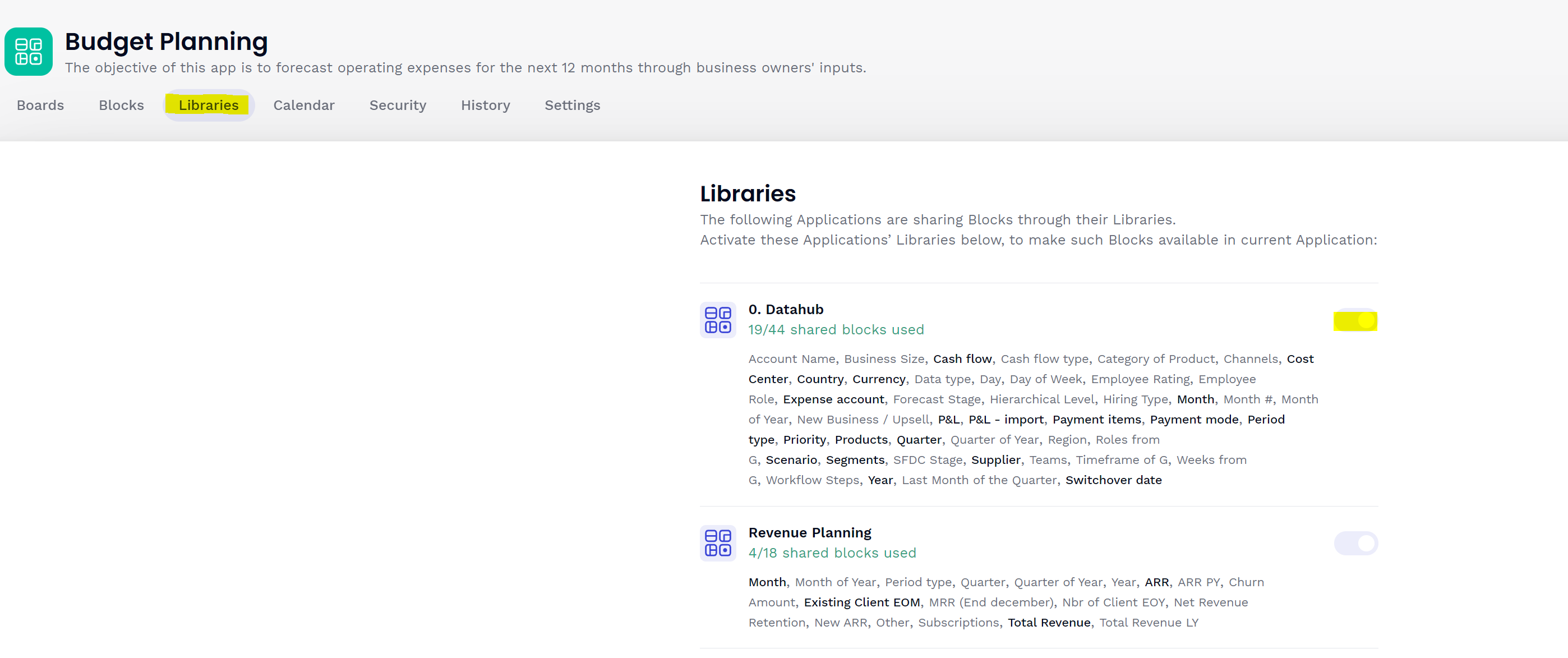
Task: Click '19/44 shared blocks used' text
Action: pyautogui.click(x=836, y=330)
